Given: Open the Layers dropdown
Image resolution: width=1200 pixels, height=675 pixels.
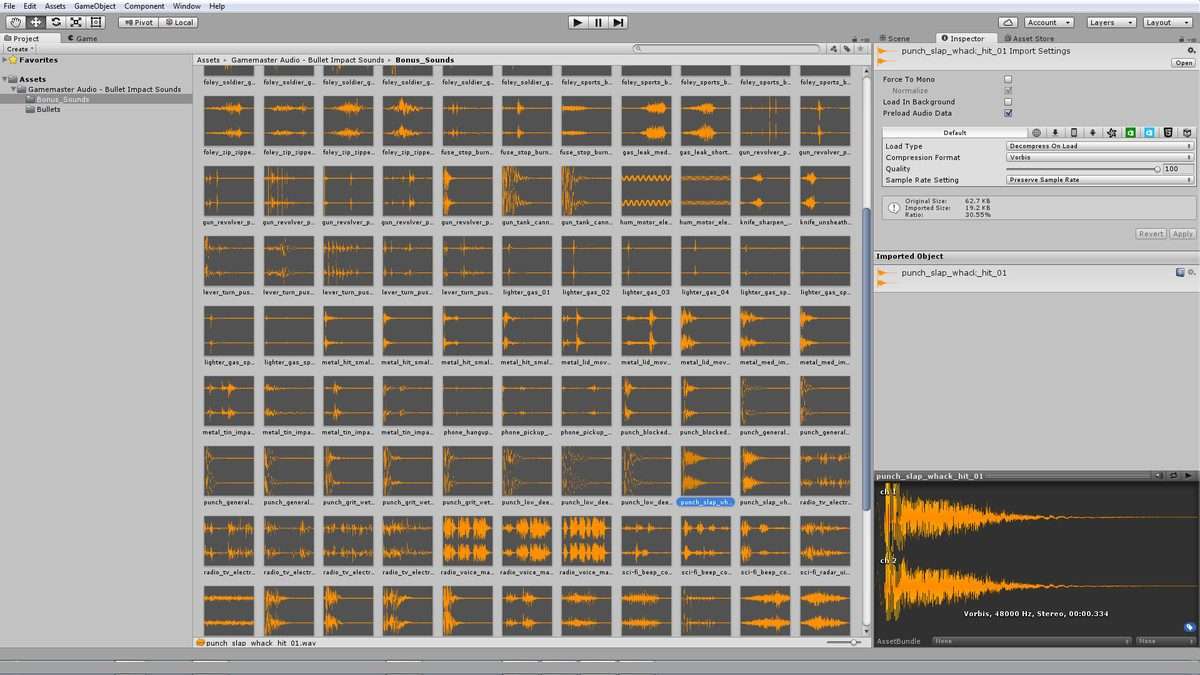Looking at the screenshot, I should pos(1110,22).
